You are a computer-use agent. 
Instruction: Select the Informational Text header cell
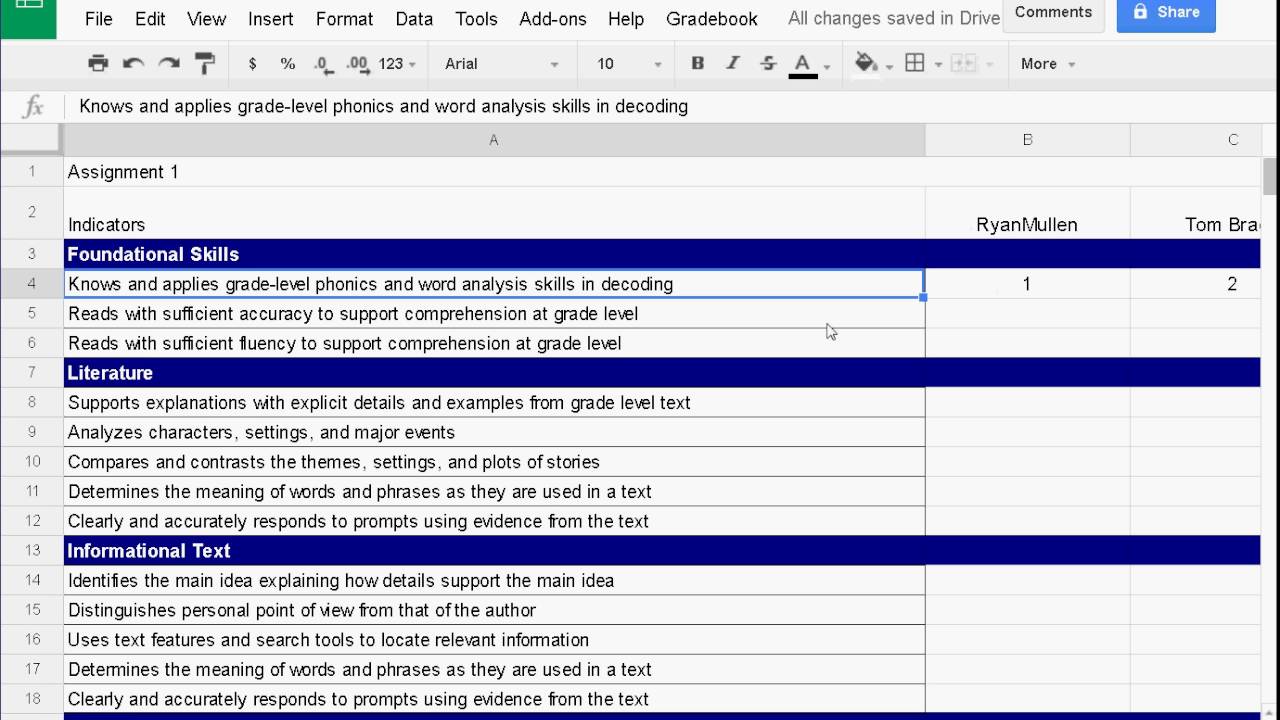(x=494, y=551)
